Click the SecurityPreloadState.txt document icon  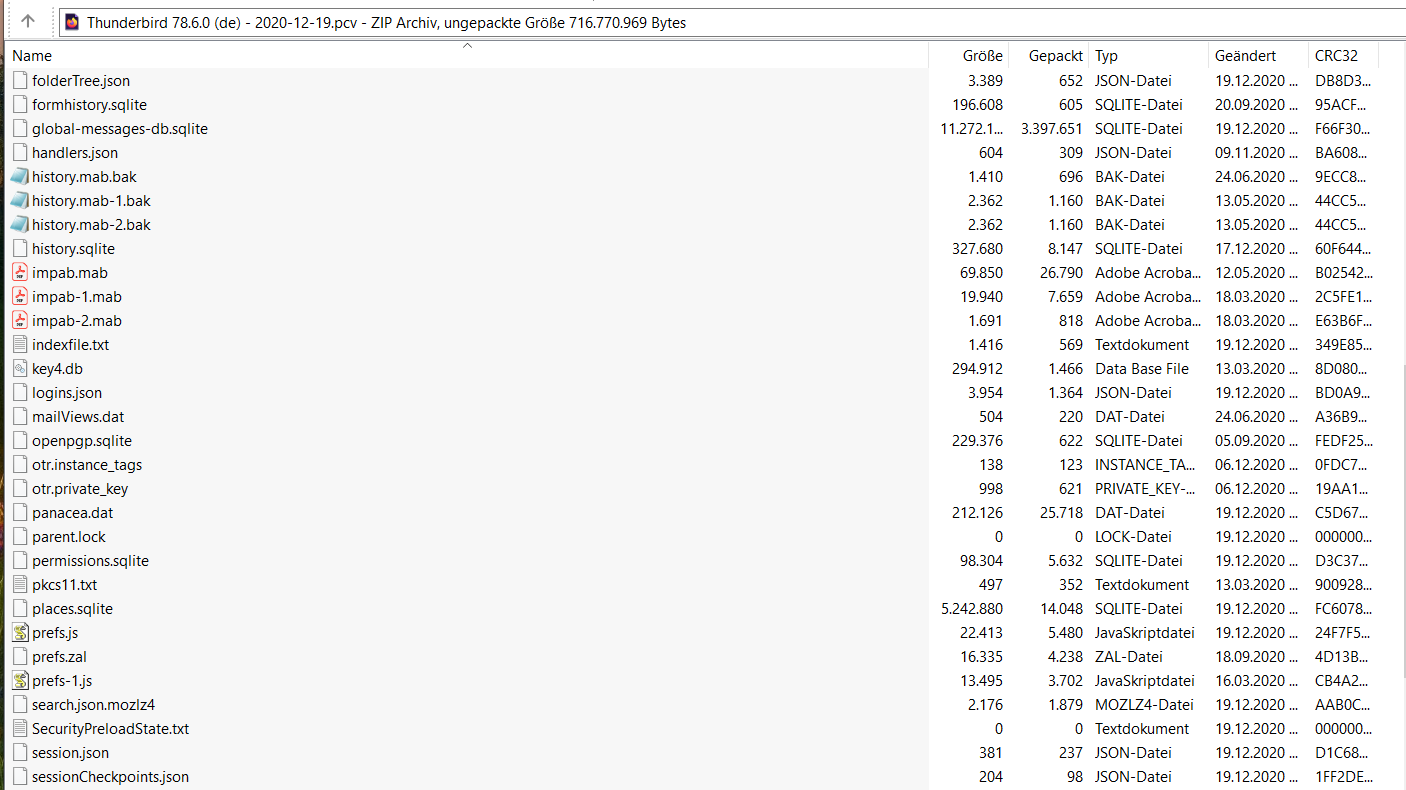coord(20,729)
